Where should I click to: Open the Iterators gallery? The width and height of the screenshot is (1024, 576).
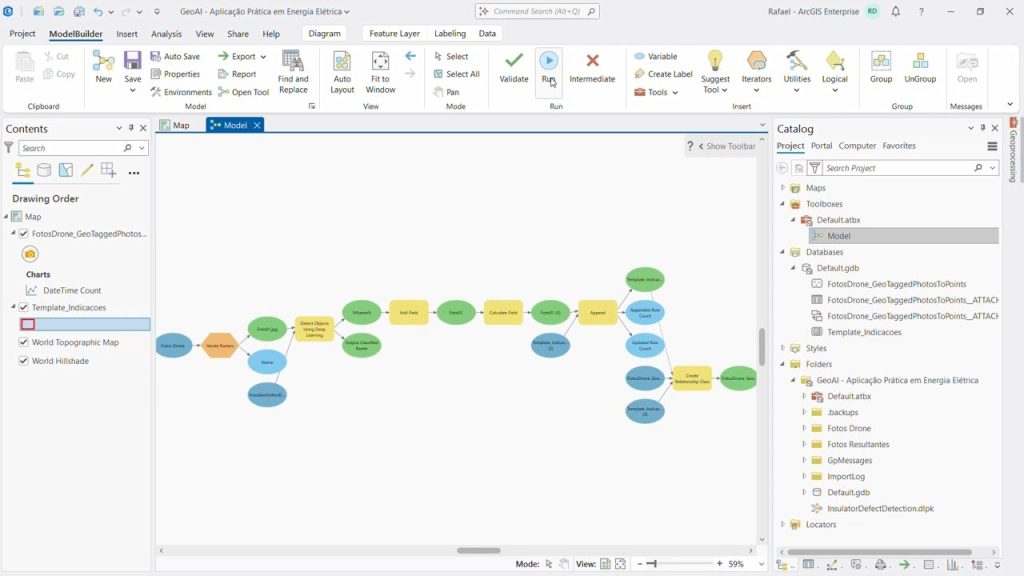[756, 72]
